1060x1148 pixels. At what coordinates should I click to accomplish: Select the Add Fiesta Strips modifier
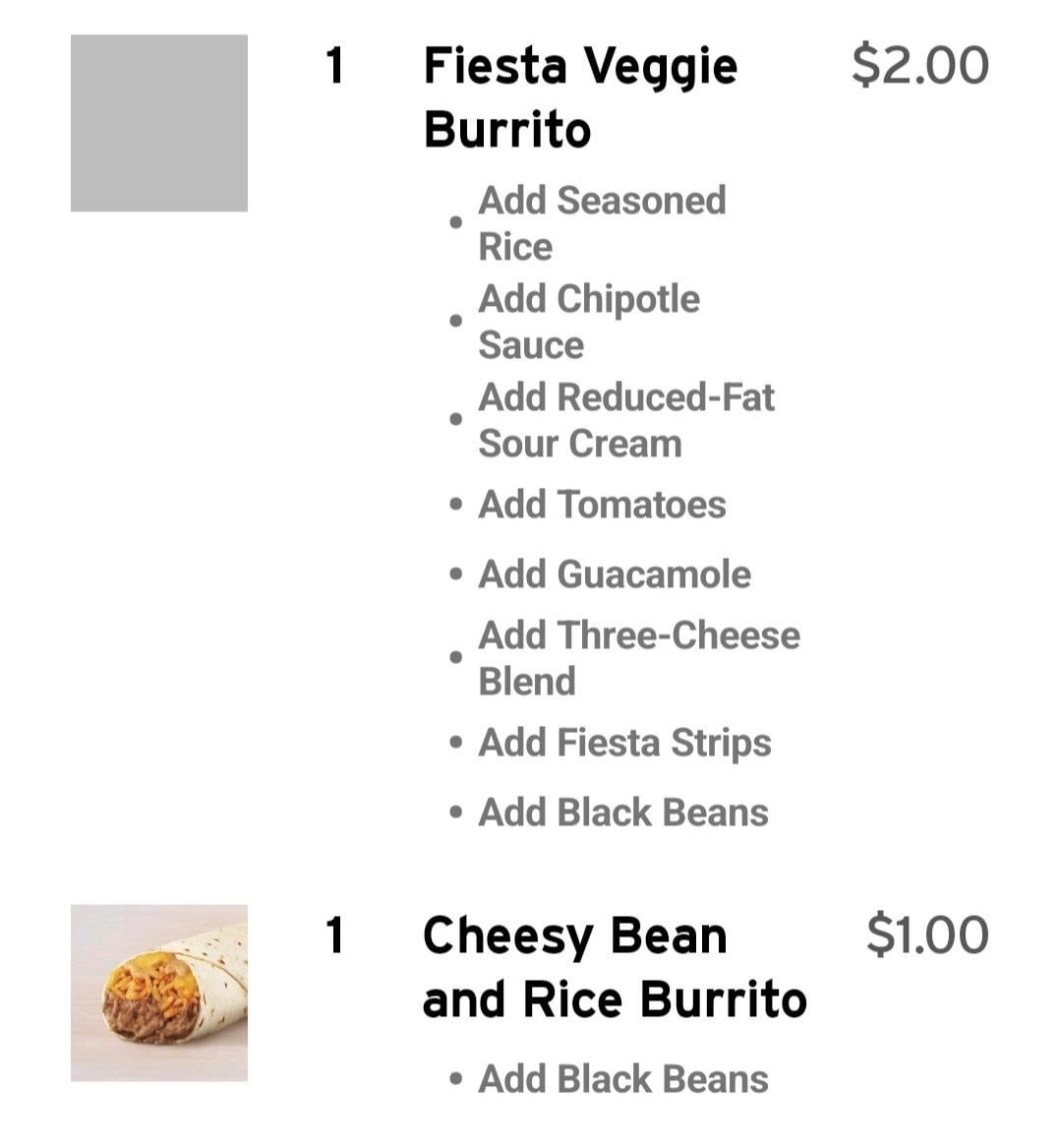point(624,743)
